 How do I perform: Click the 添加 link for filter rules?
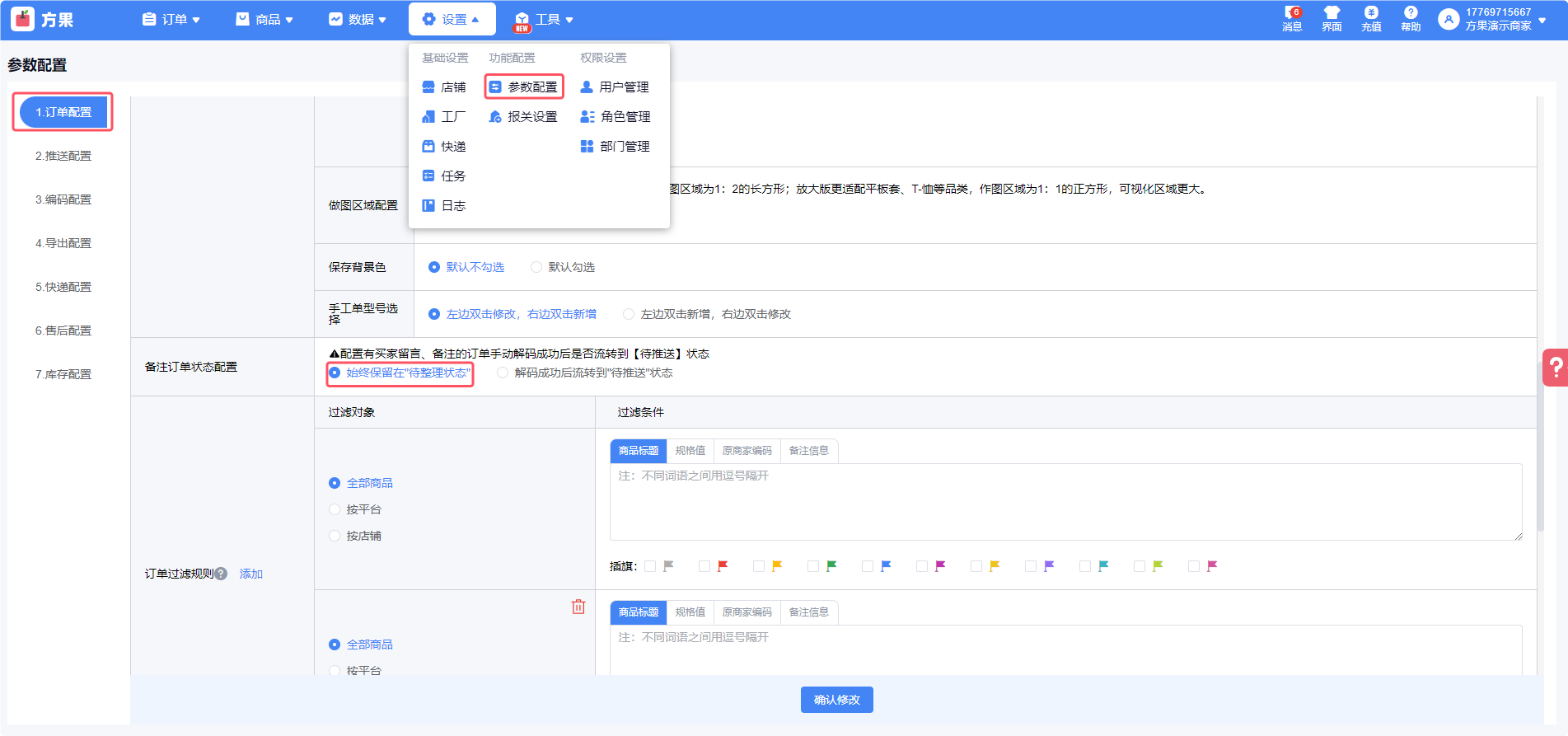(x=250, y=574)
